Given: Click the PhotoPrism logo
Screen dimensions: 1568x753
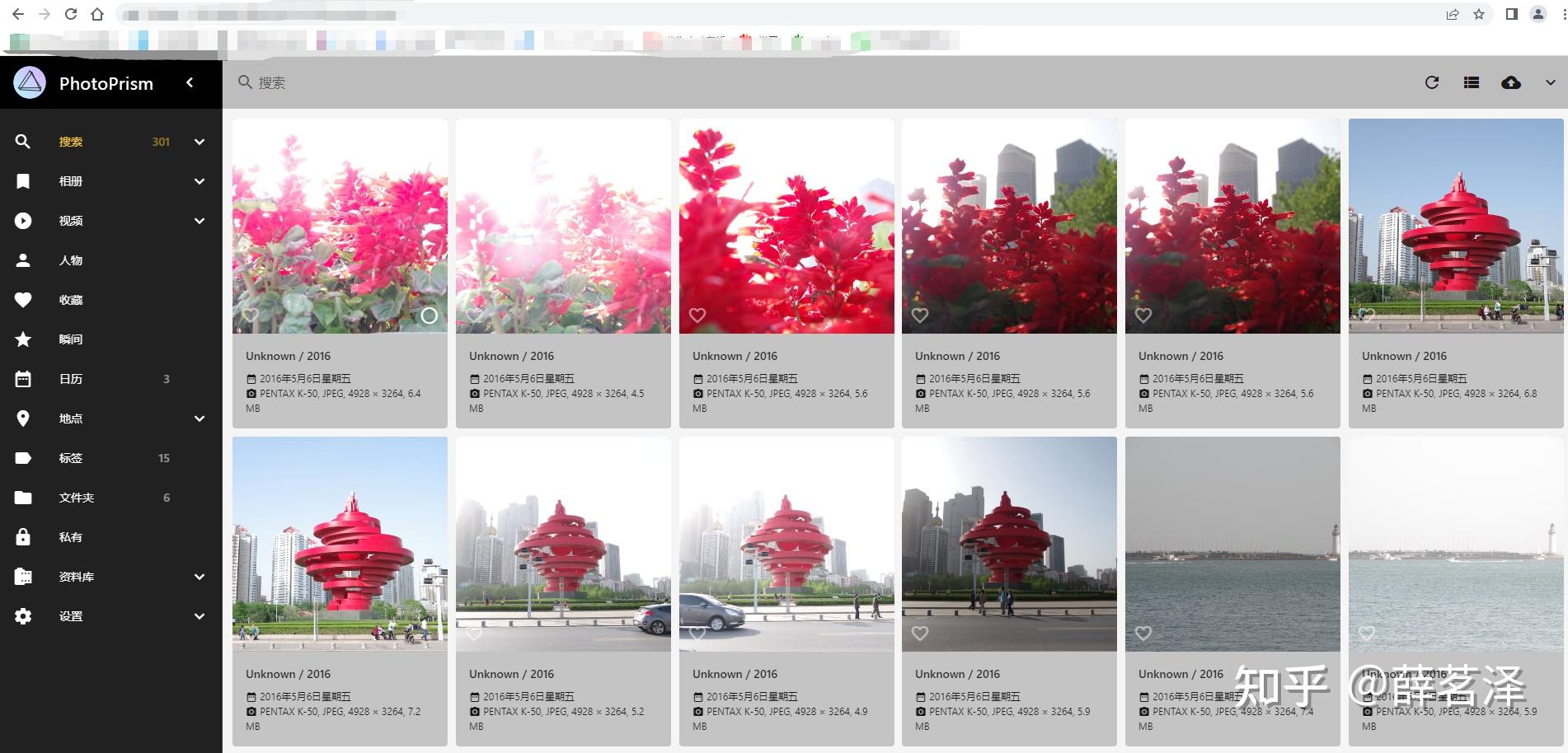Looking at the screenshot, I should tap(28, 82).
